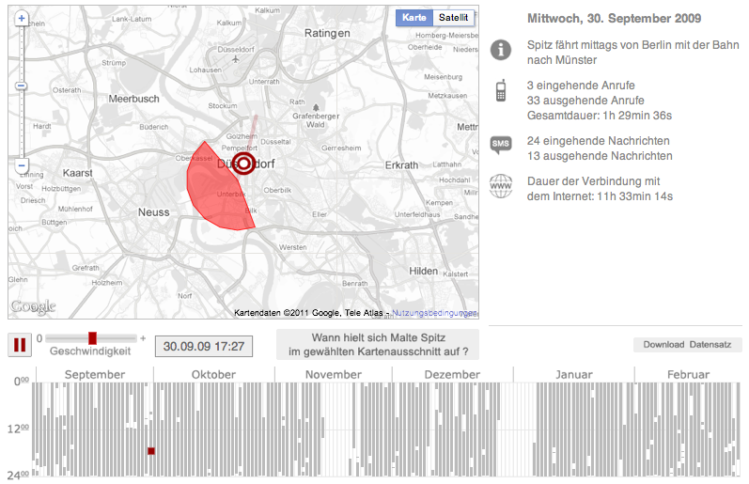Click the SMS speech bubble icon

tap(500, 147)
